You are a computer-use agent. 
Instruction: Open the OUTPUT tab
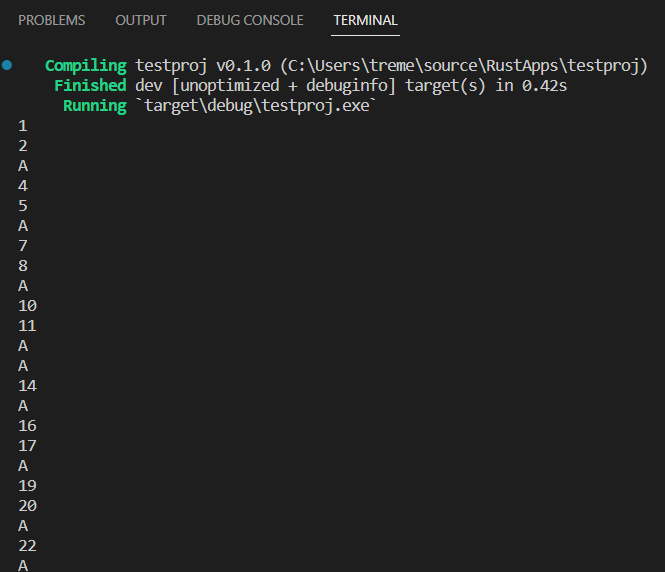click(x=141, y=20)
